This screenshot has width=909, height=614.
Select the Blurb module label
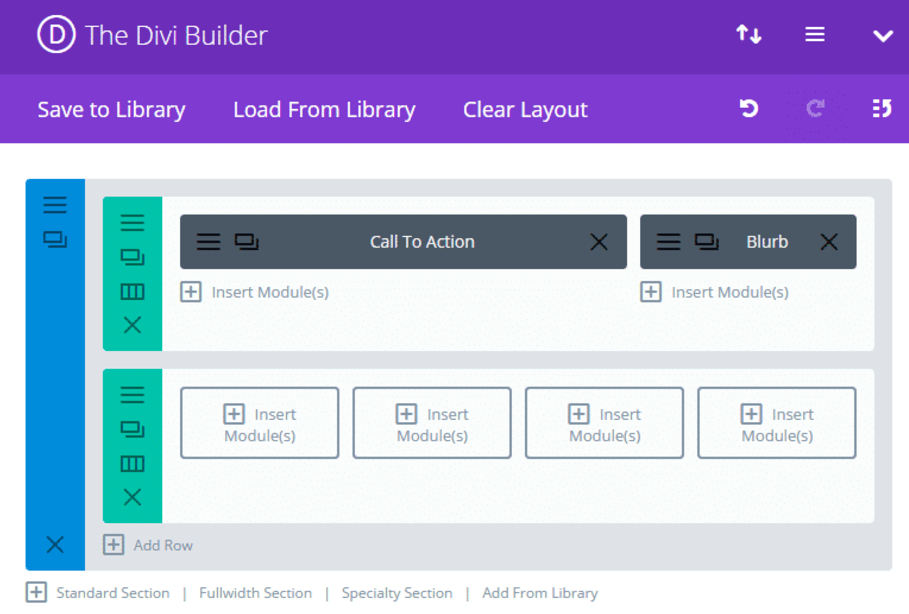pyautogui.click(x=767, y=241)
